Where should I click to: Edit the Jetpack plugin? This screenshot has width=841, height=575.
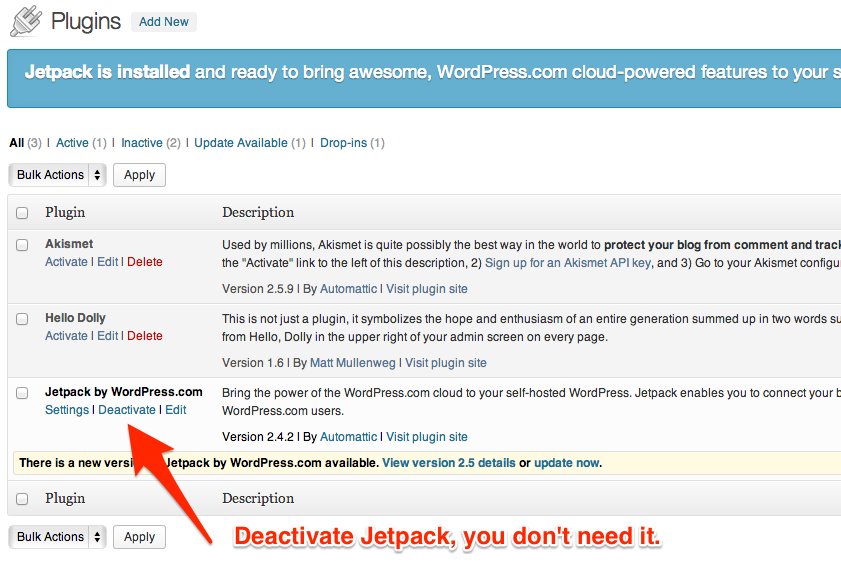175,410
